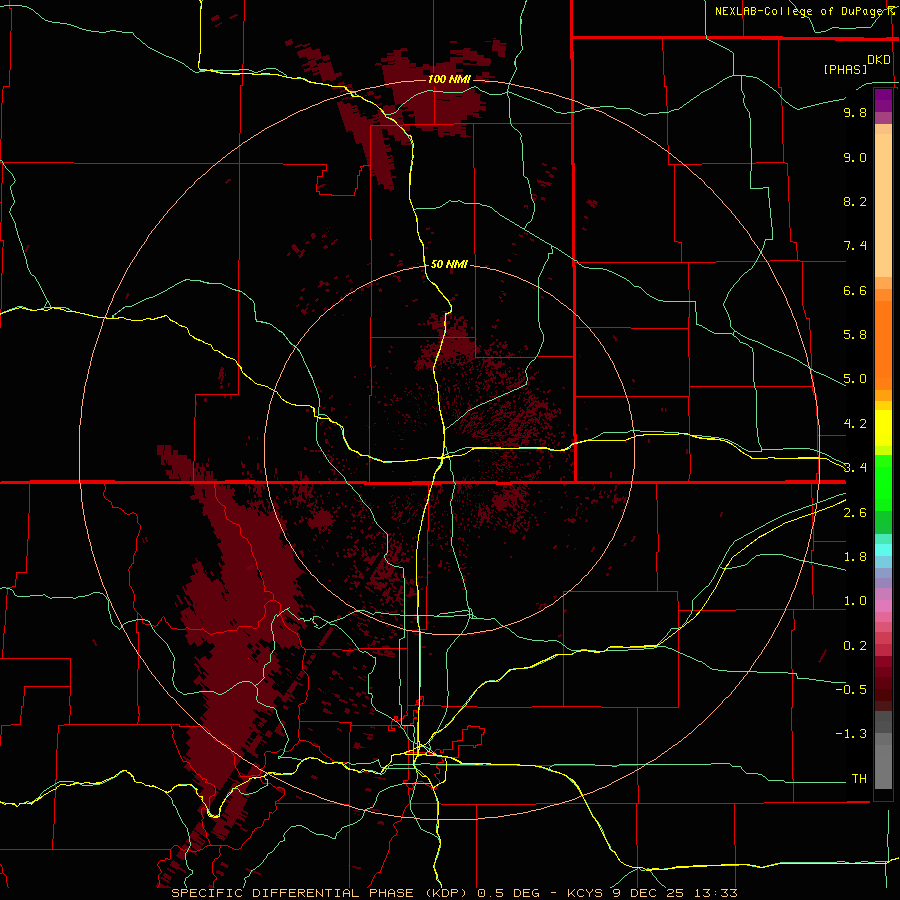The height and width of the screenshot is (900, 900).
Task: Click the Specific Differential Phase caption
Action: [454, 893]
